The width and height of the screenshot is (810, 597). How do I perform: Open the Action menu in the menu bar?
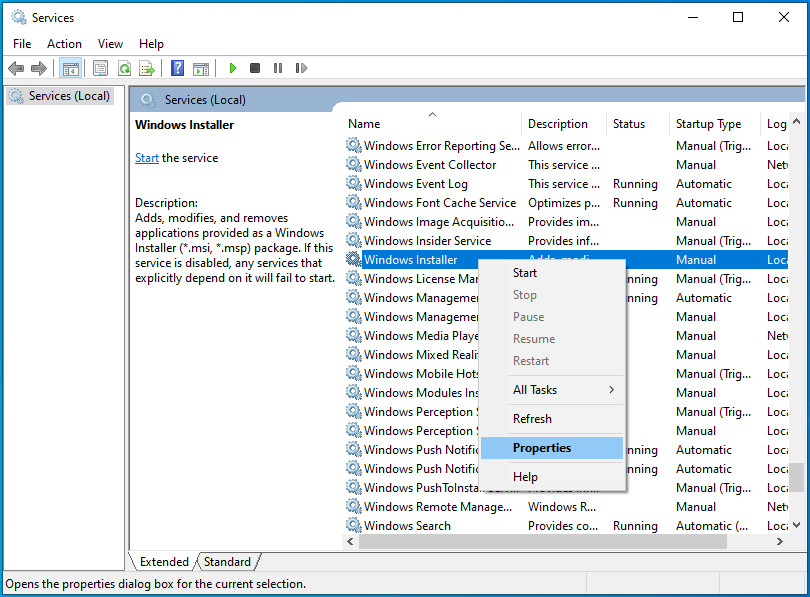[x=64, y=44]
